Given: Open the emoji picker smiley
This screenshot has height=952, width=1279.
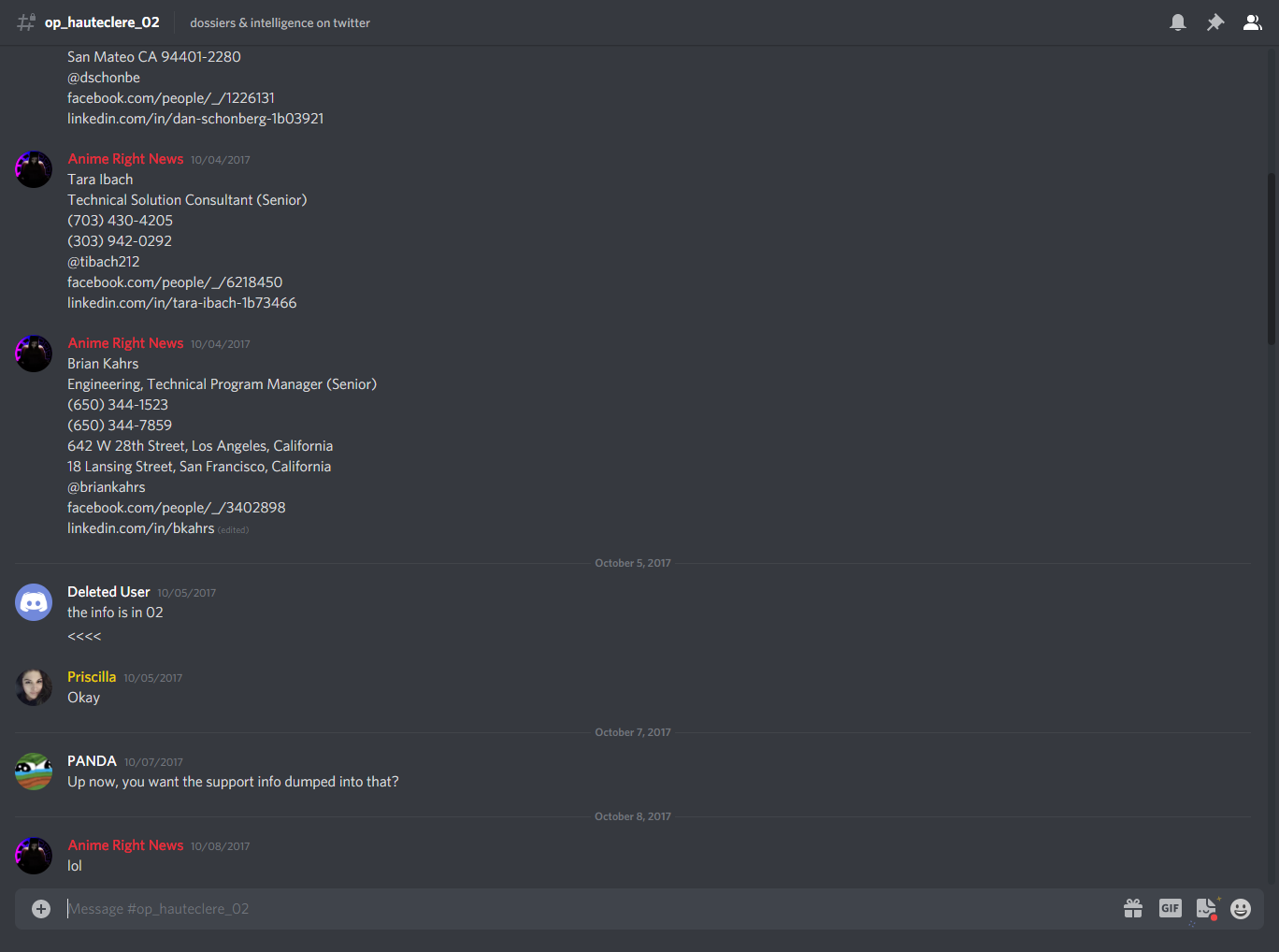Looking at the screenshot, I should click(1241, 909).
